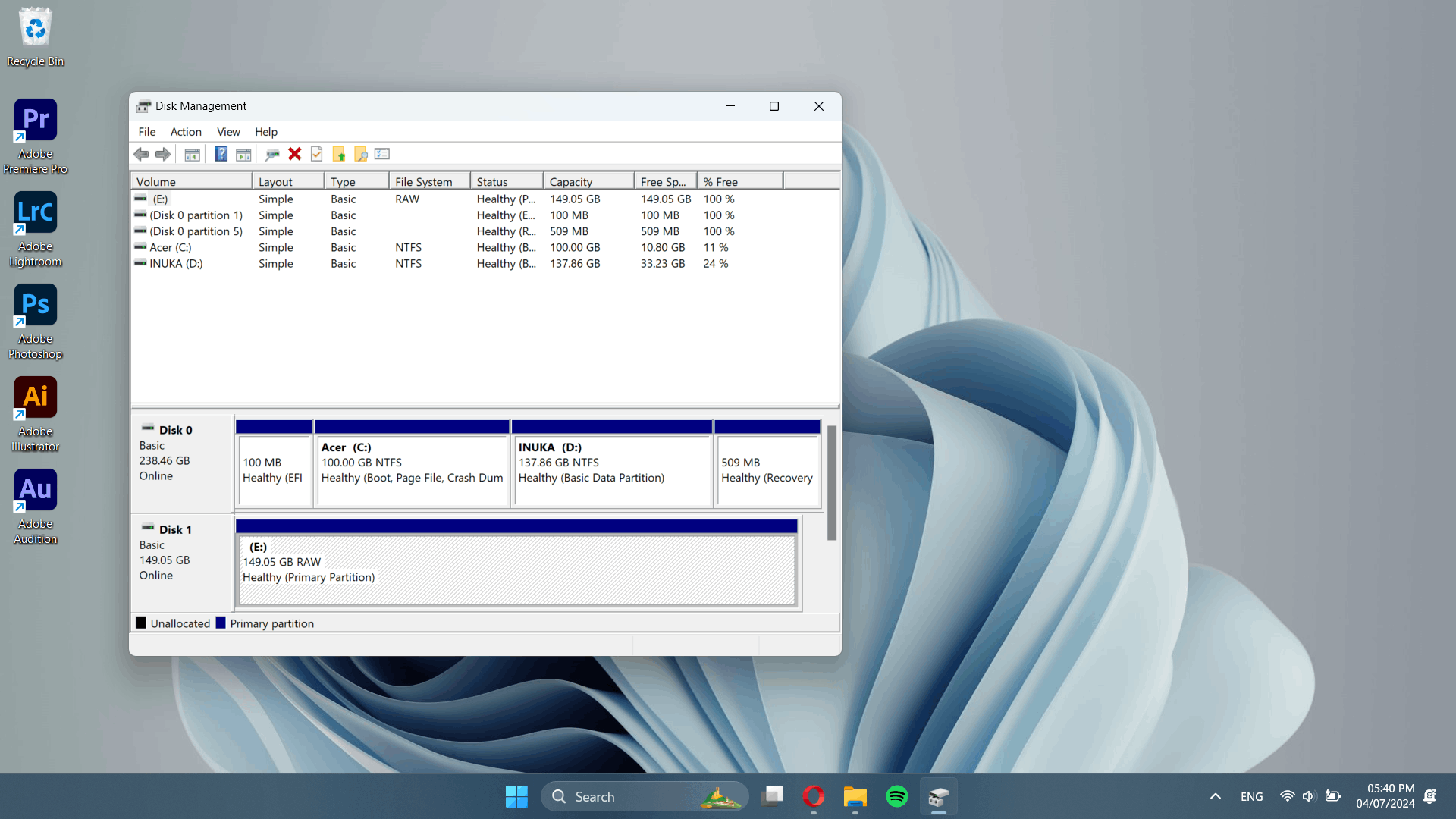Select the (E:) 149.05 GB RAW partition block
The image size is (1456, 819).
tap(516, 563)
